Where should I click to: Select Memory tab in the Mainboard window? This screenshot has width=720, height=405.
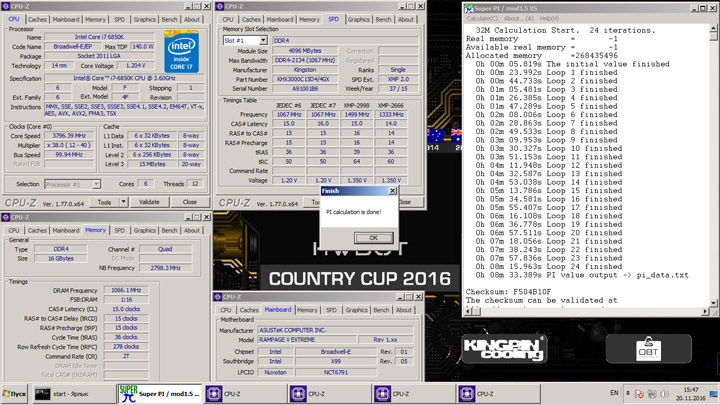307,310
